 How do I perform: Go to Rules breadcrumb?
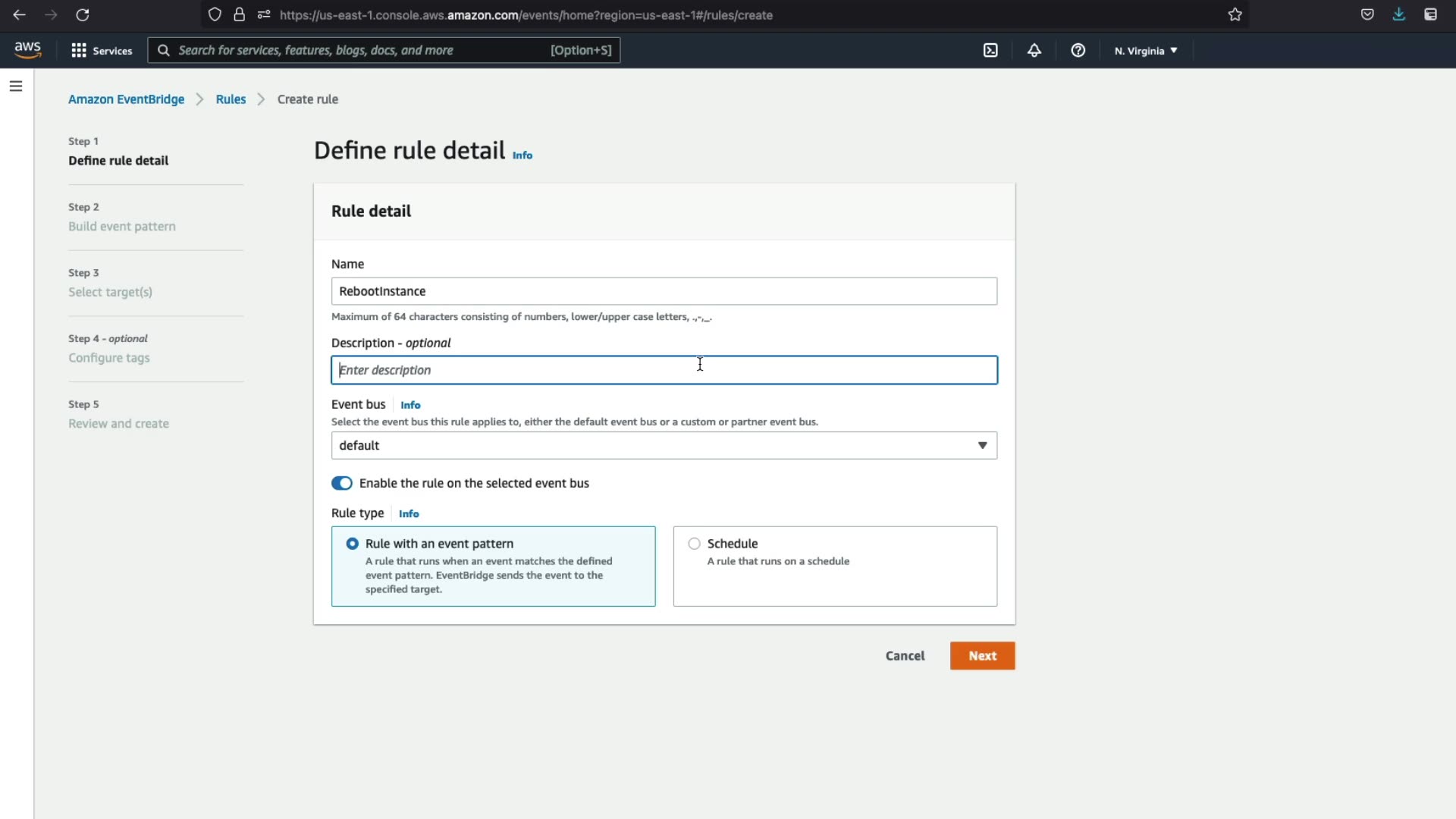231,99
